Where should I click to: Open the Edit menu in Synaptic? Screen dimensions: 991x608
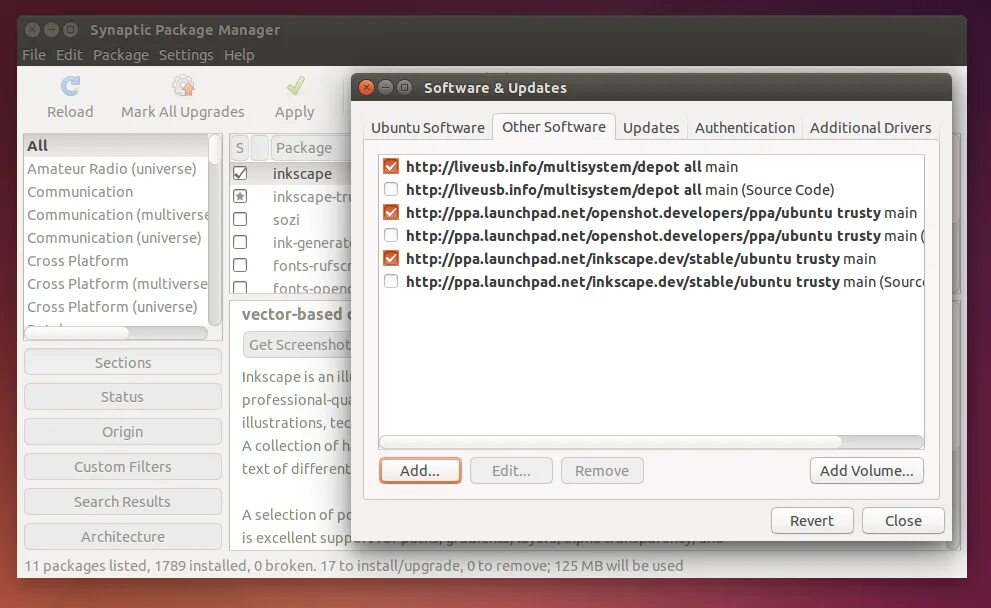click(x=69, y=55)
